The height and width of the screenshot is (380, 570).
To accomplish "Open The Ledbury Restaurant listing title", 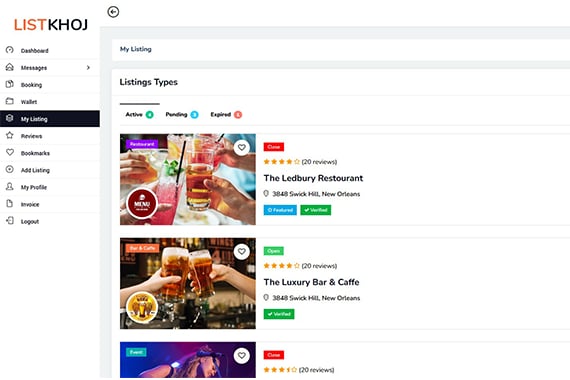I will [x=313, y=178].
